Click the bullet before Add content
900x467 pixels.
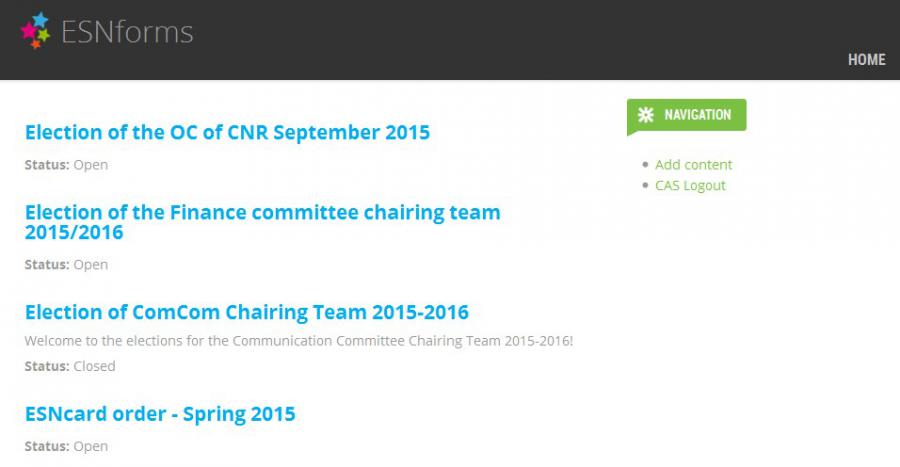(x=645, y=165)
